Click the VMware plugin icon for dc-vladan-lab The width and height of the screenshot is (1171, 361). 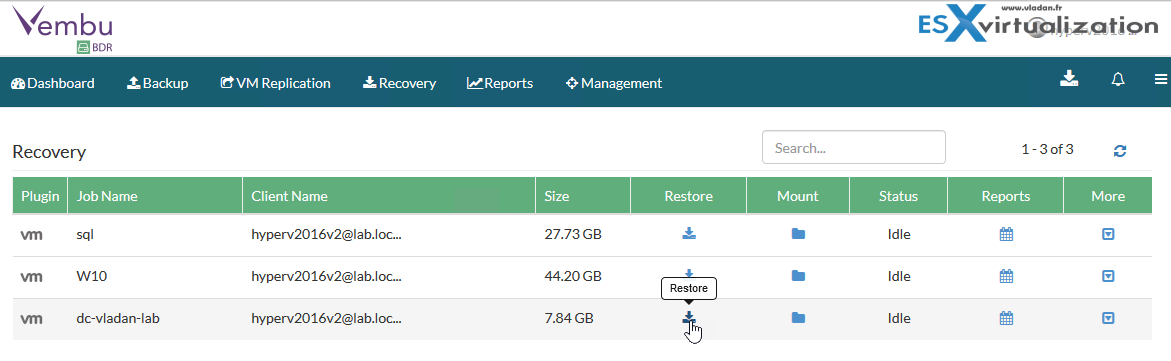(x=31, y=319)
